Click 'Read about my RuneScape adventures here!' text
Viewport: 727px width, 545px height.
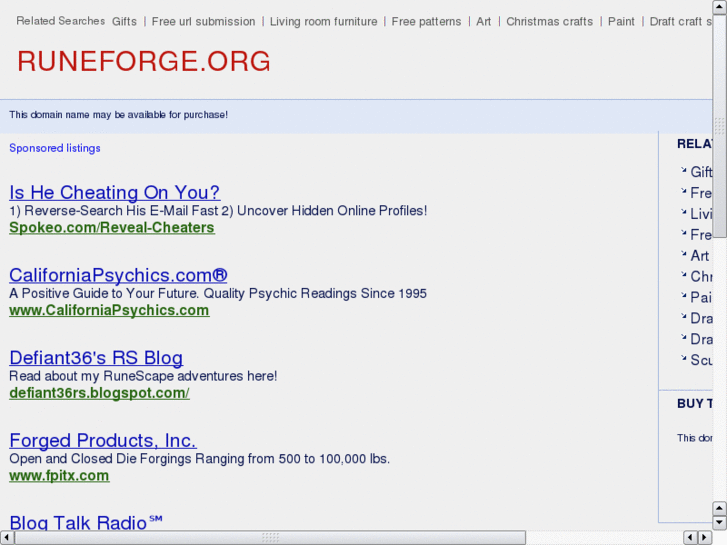tap(143, 376)
